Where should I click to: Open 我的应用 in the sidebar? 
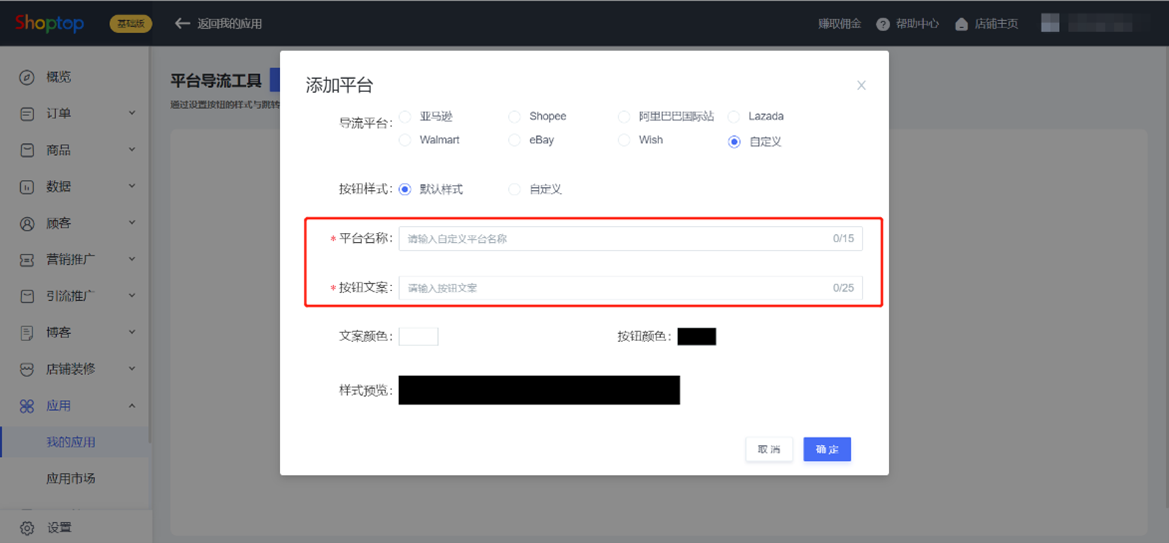71,442
